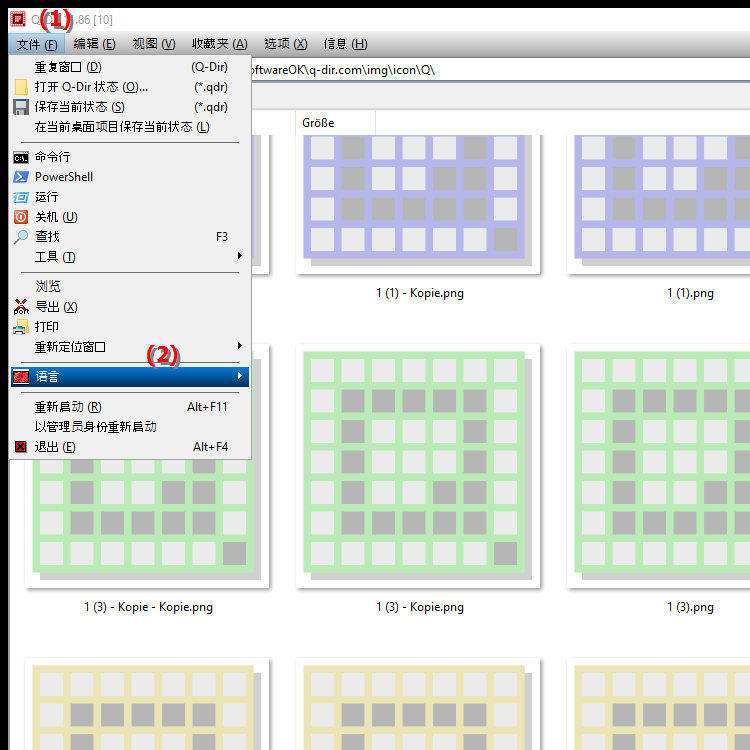
Task: Click the red flag icon beside 语言
Action: pos(21,376)
